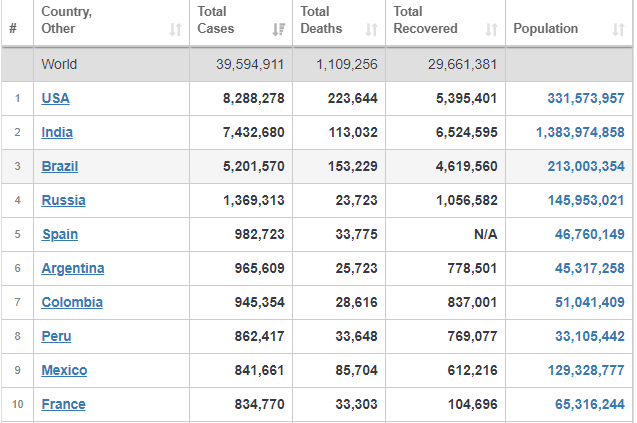Click the Country, Other header text
The height and width of the screenshot is (423, 637).
click(67, 20)
